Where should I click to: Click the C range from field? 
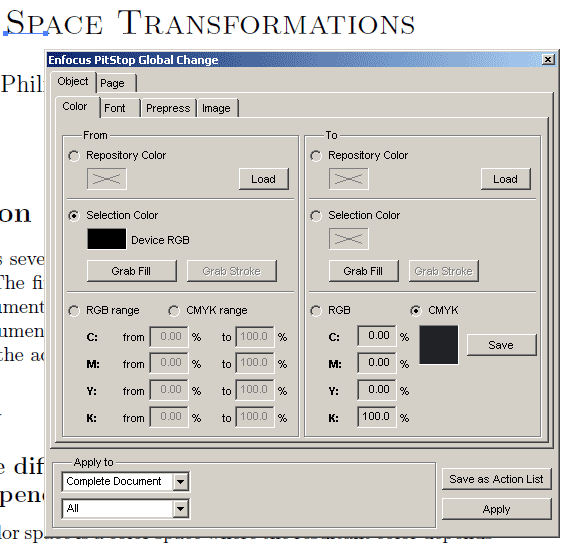pos(169,337)
